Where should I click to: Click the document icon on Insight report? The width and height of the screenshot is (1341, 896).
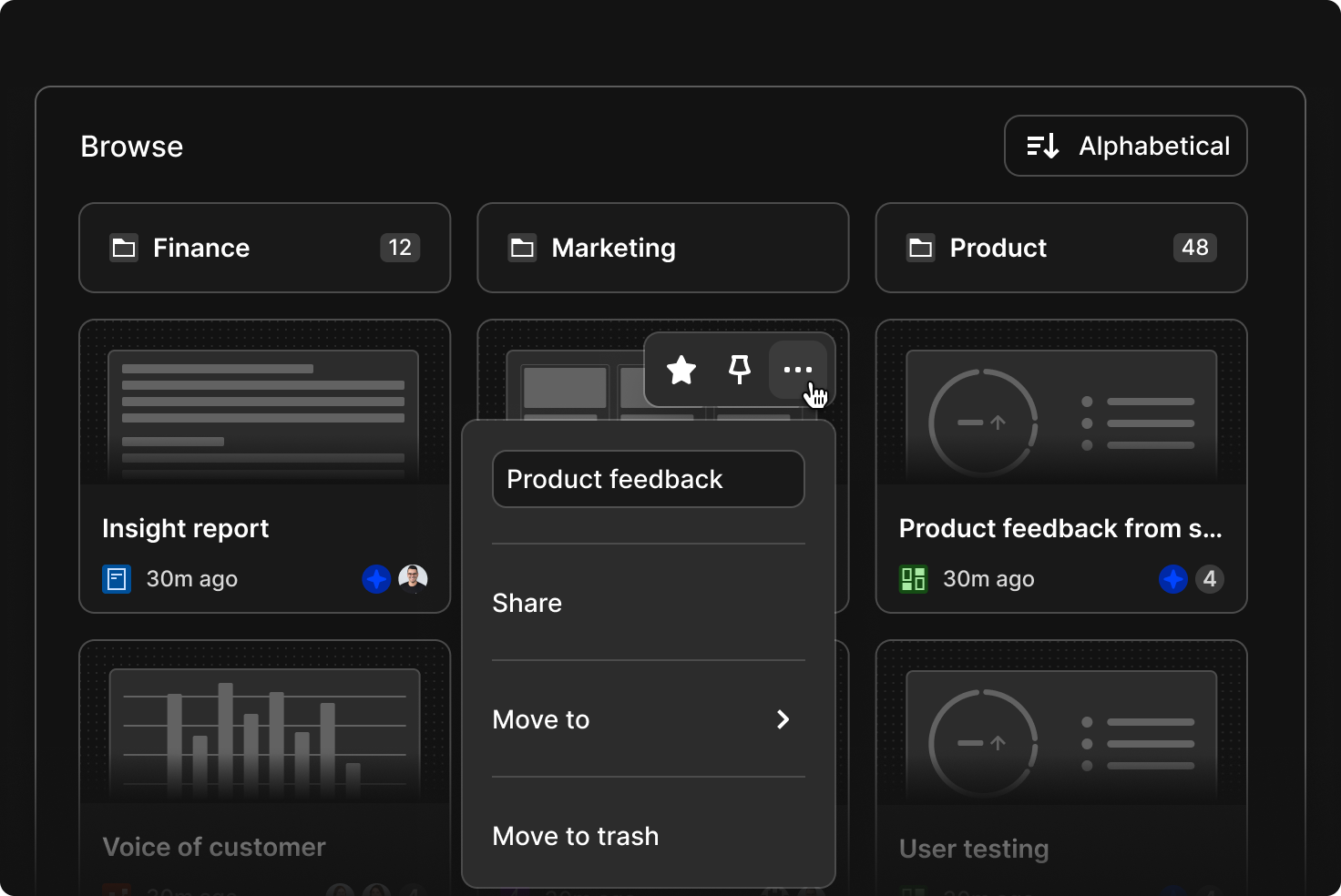tap(116, 578)
